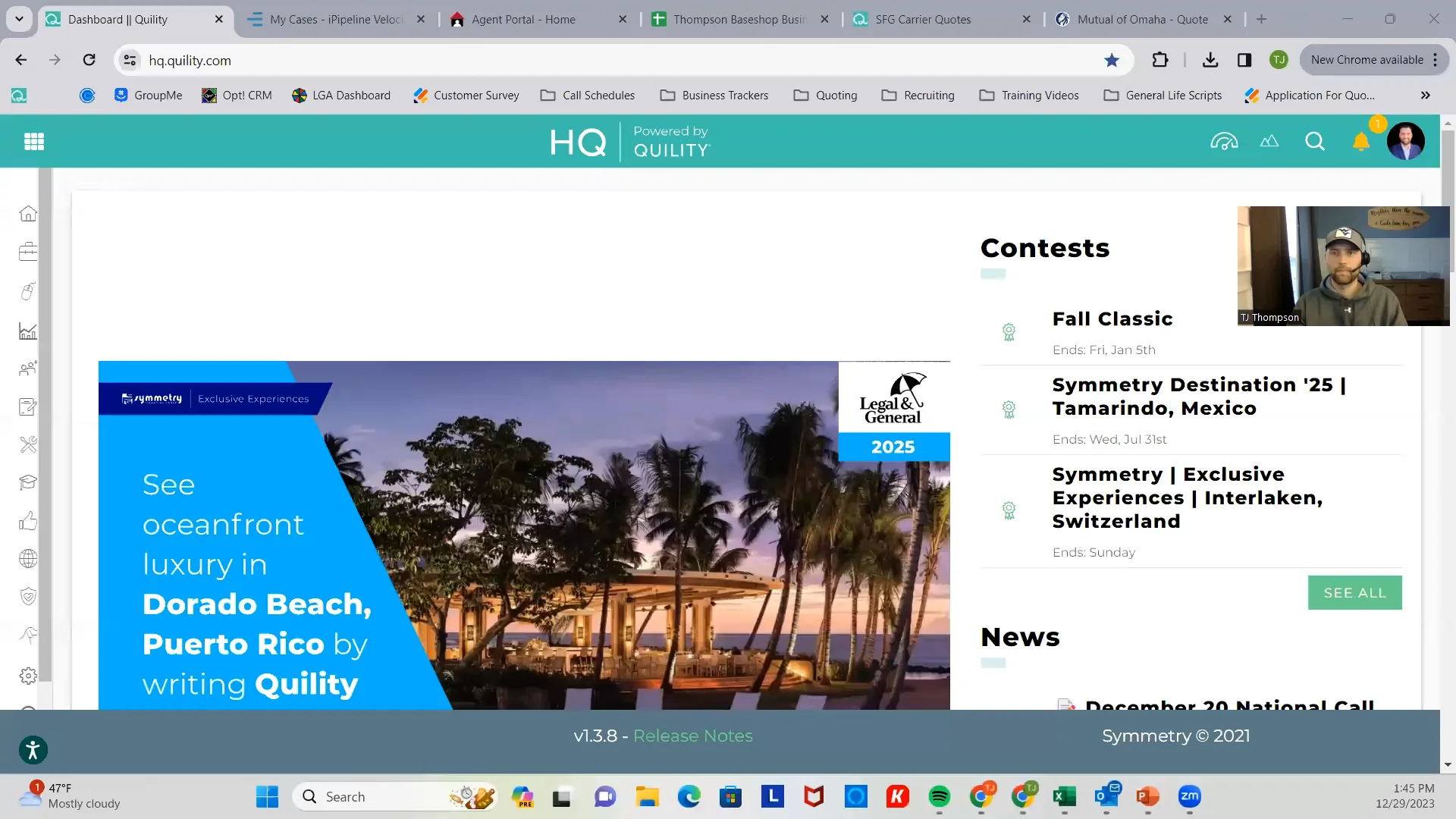
Task: Open the accessibility widget button
Action: [33, 750]
